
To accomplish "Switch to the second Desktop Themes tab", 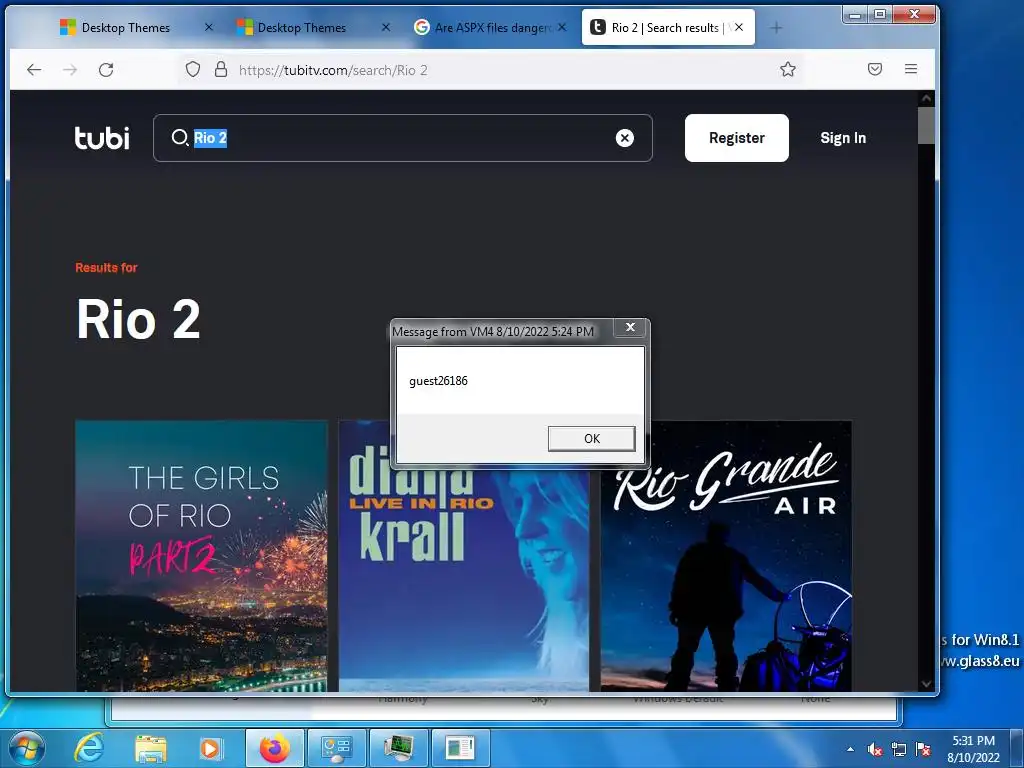I will click(300, 27).
